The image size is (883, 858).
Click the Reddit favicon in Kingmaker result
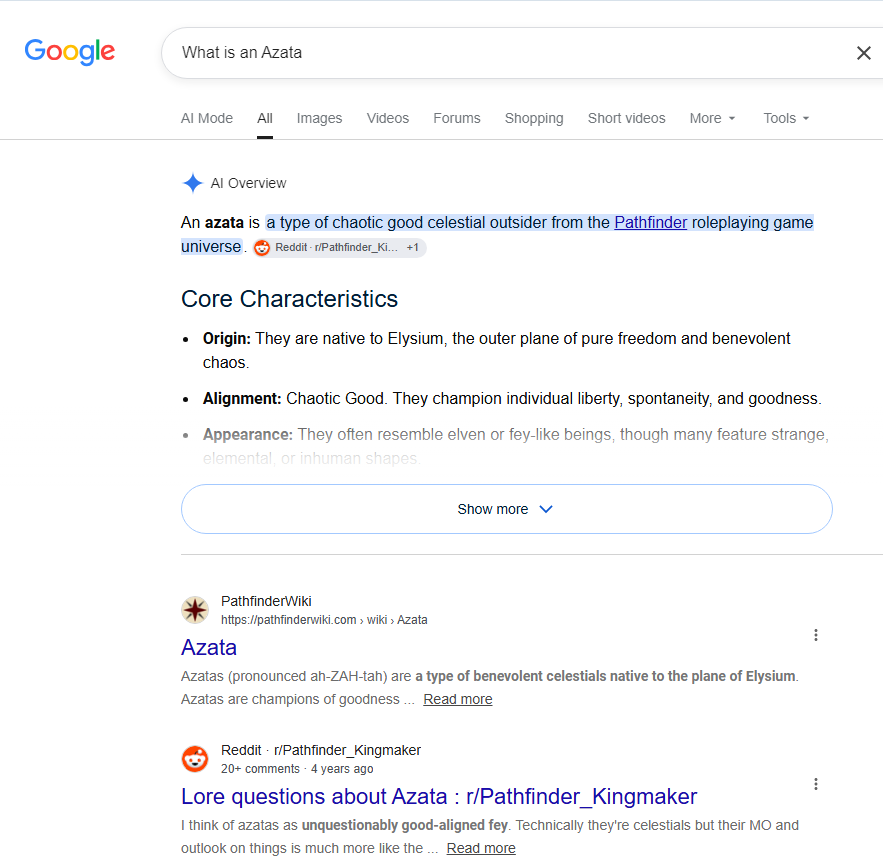(195, 759)
